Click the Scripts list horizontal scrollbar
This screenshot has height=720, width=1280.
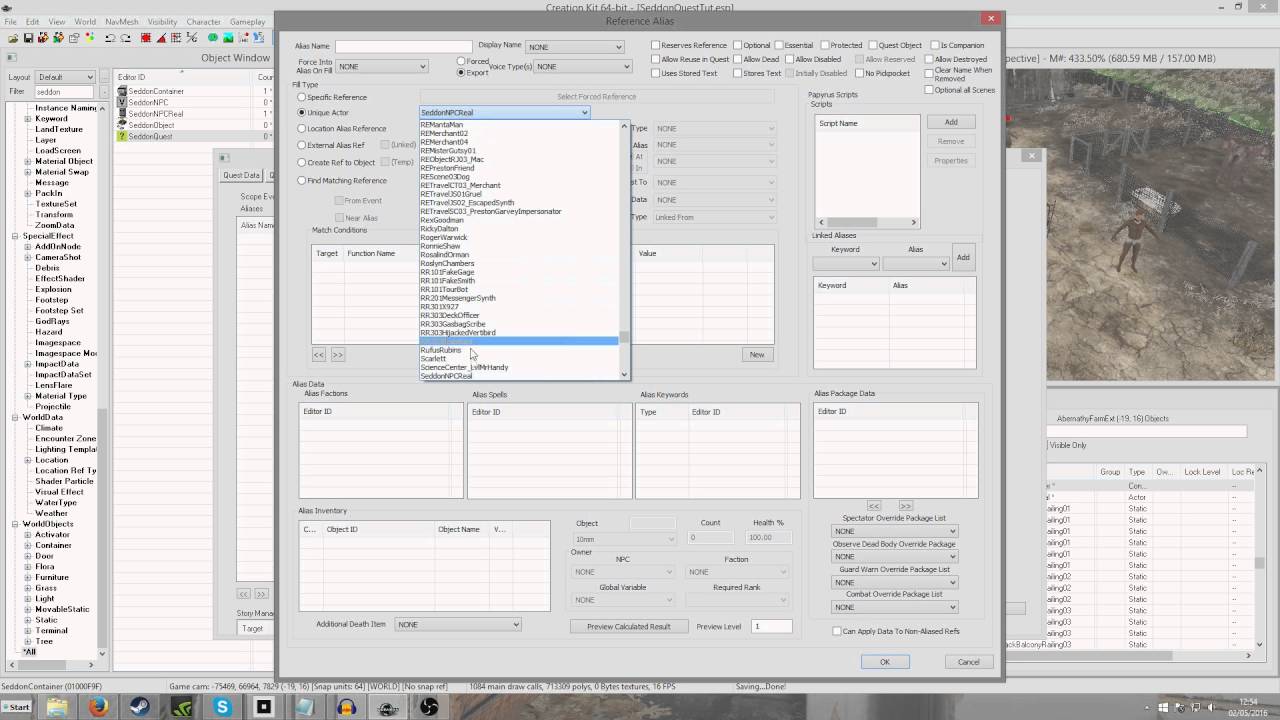click(x=867, y=223)
